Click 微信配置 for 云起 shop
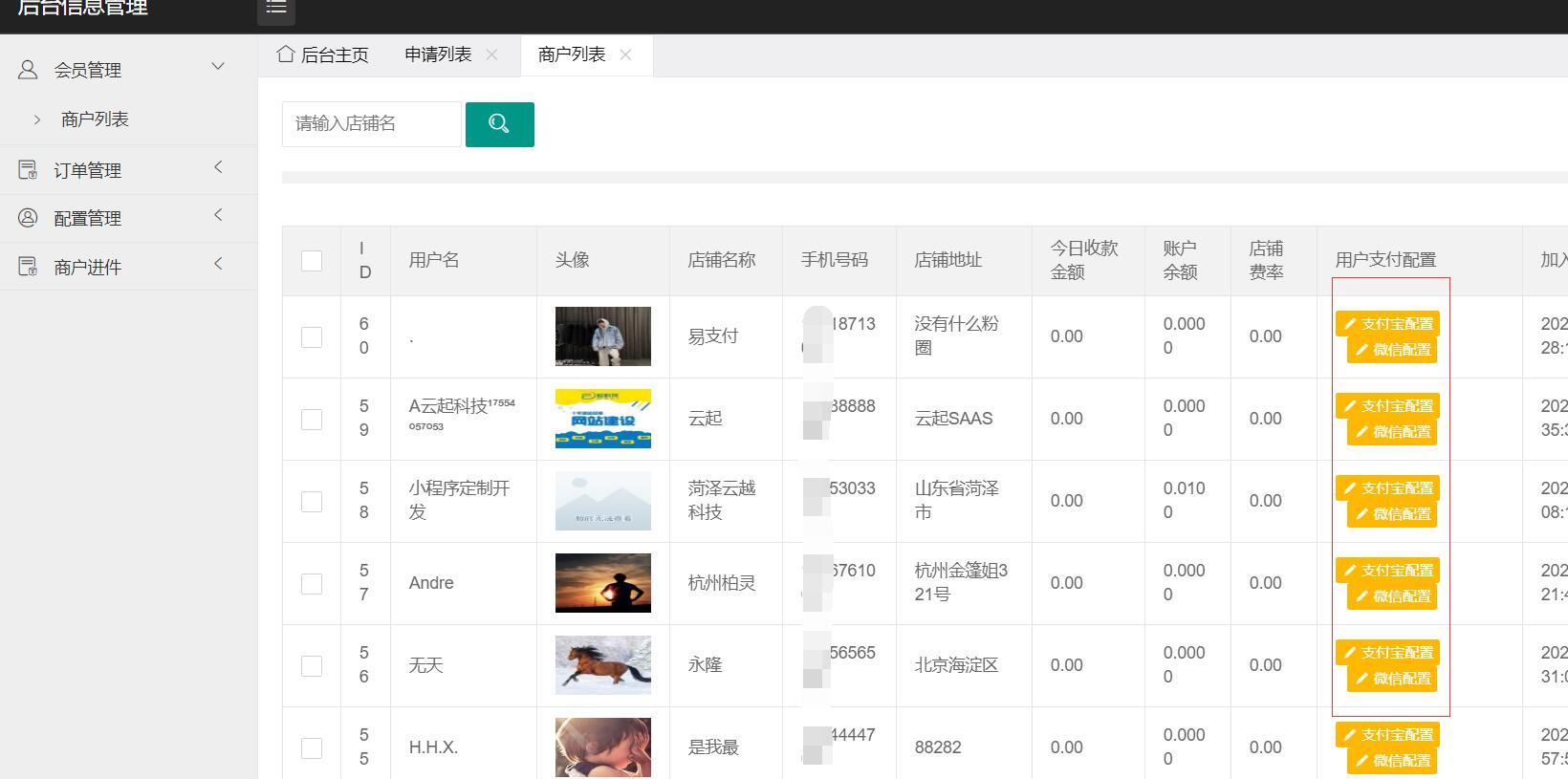Viewport: 1568px width, 779px height. coord(1392,432)
